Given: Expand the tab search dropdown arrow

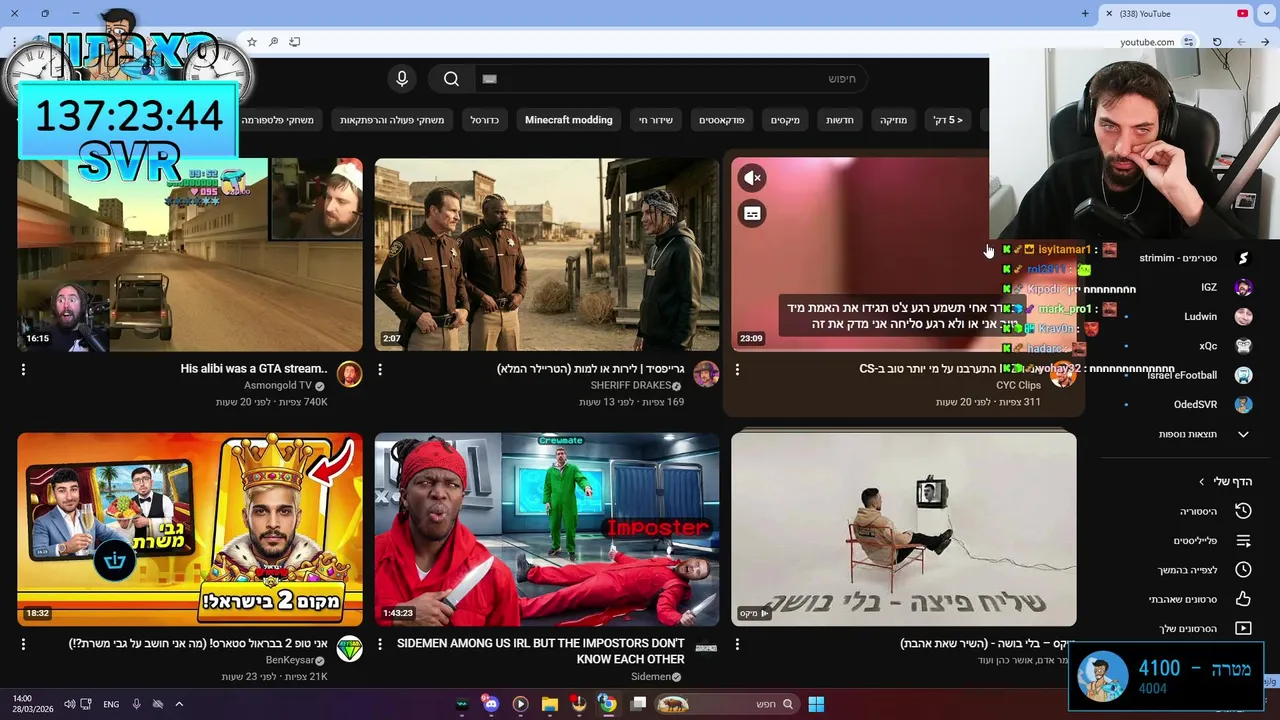Looking at the screenshot, I should tap(1266, 13).
